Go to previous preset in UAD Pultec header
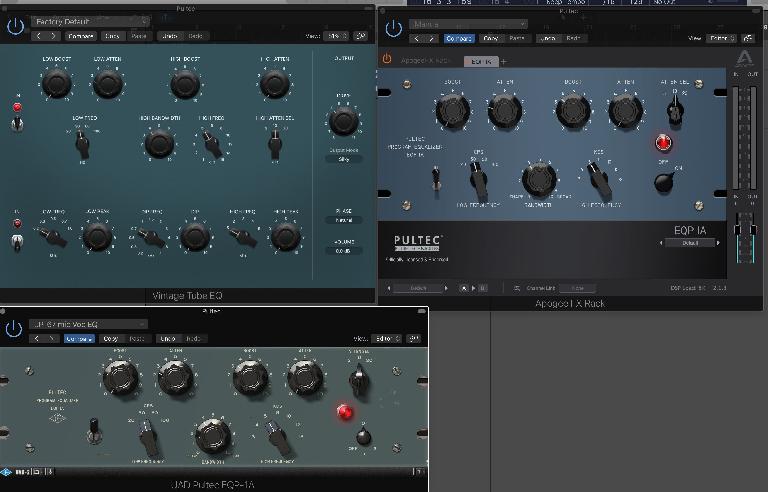This screenshot has height=492, width=768. (x=37, y=339)
